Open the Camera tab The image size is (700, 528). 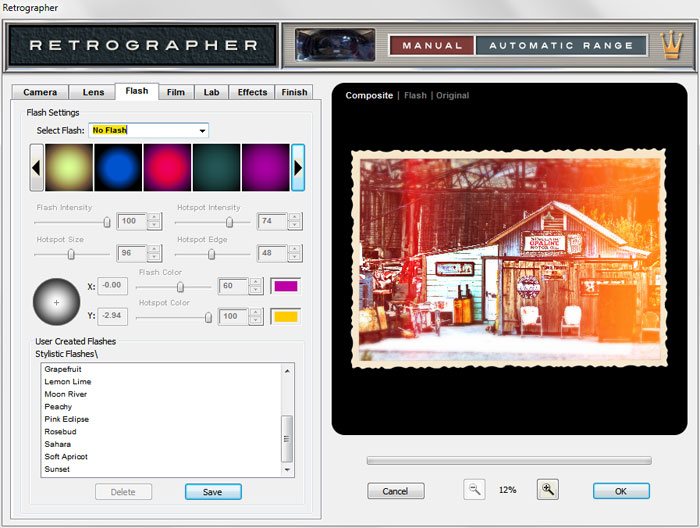40,92
